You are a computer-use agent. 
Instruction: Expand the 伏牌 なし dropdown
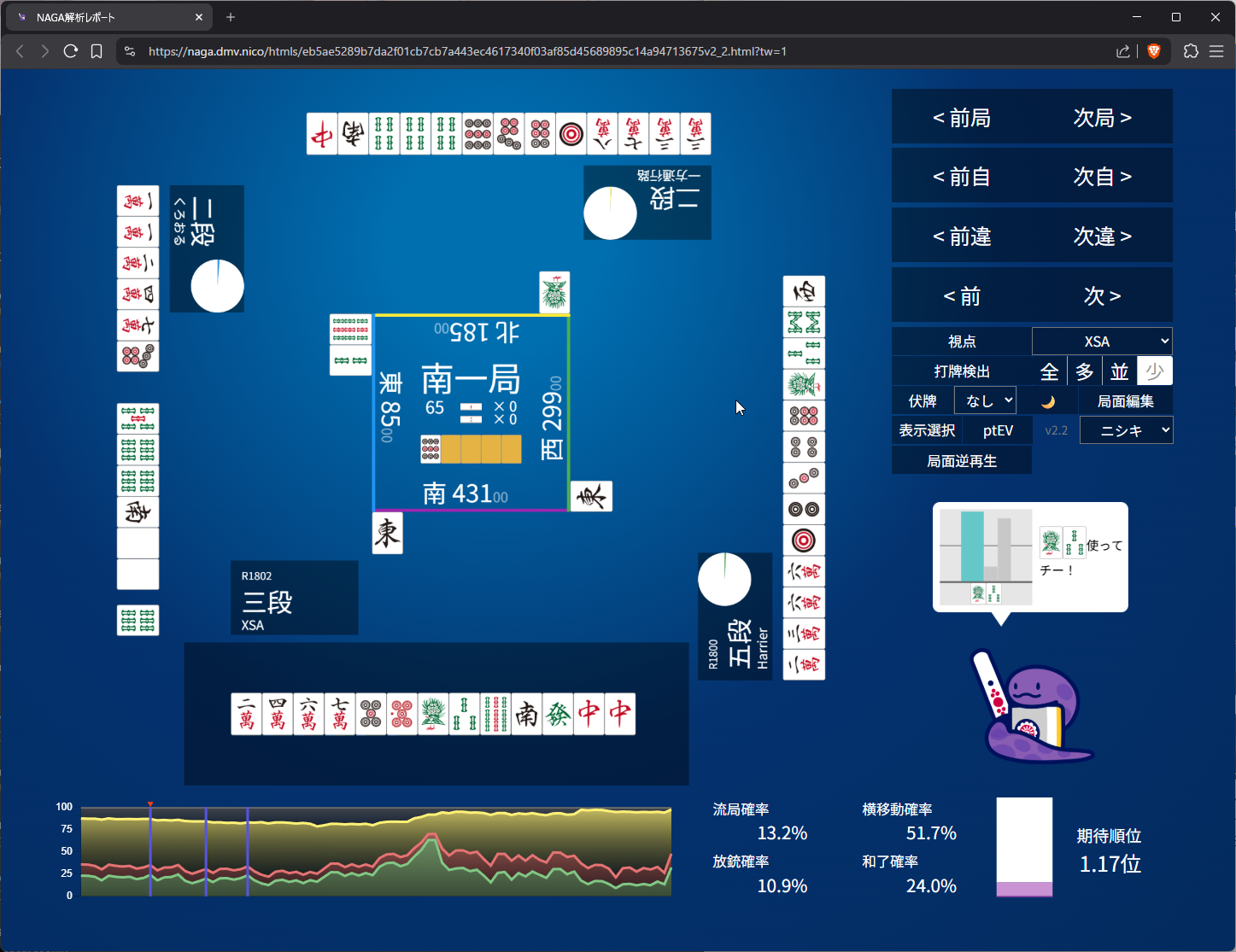986,401
